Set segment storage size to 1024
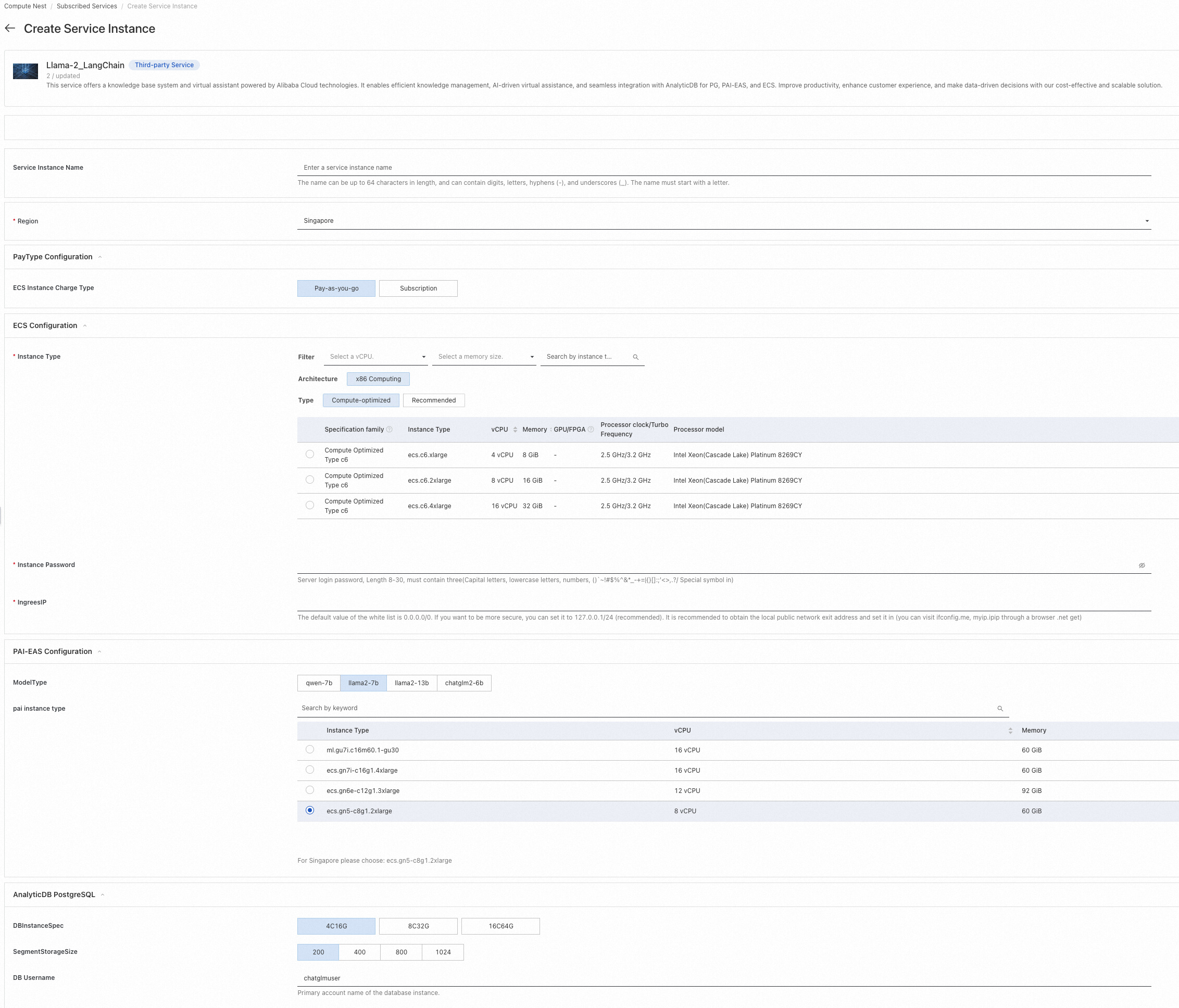The image size is (1179, 1008). click(443, 952)
